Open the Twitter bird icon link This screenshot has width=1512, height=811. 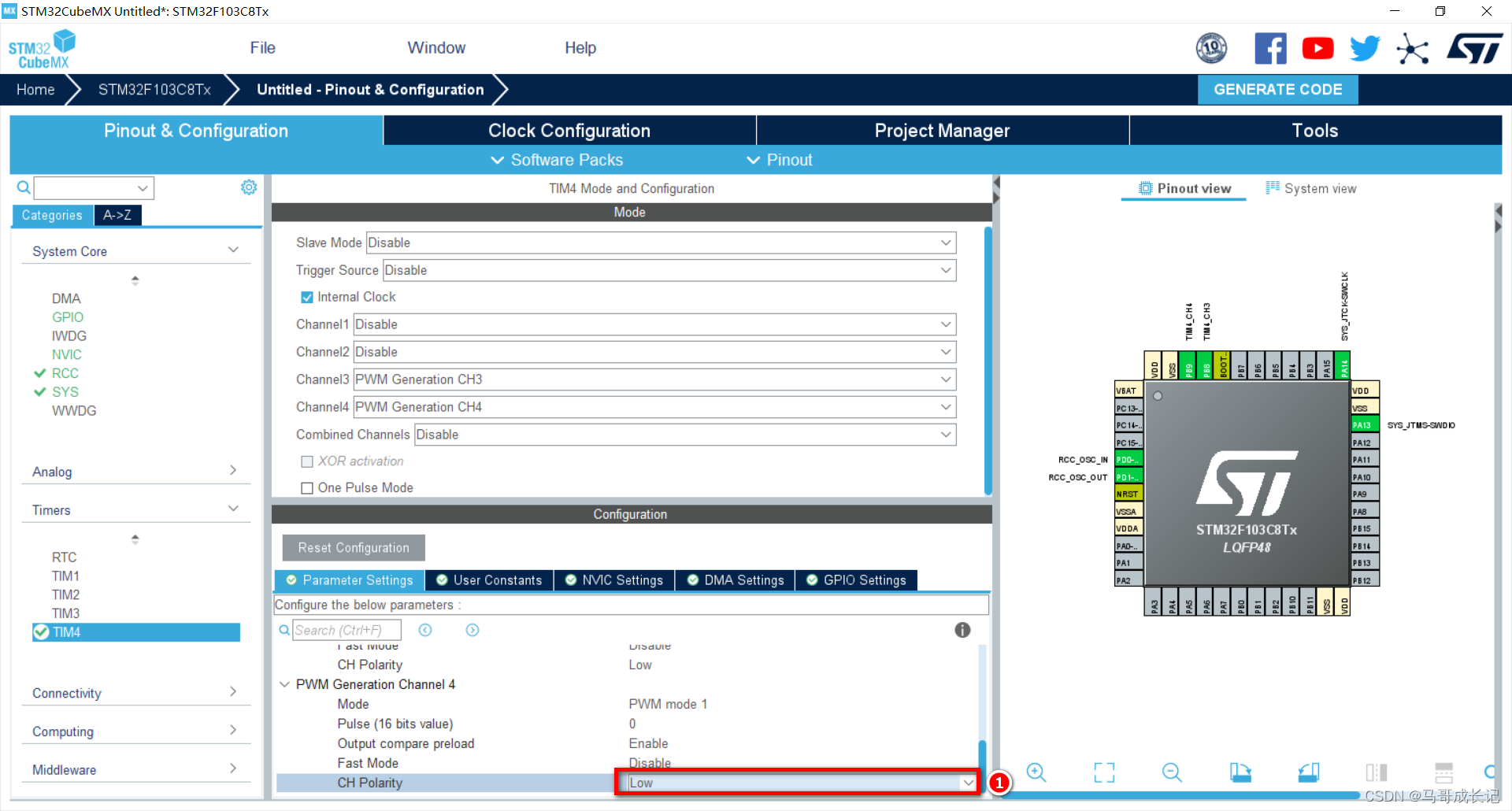1365,48
